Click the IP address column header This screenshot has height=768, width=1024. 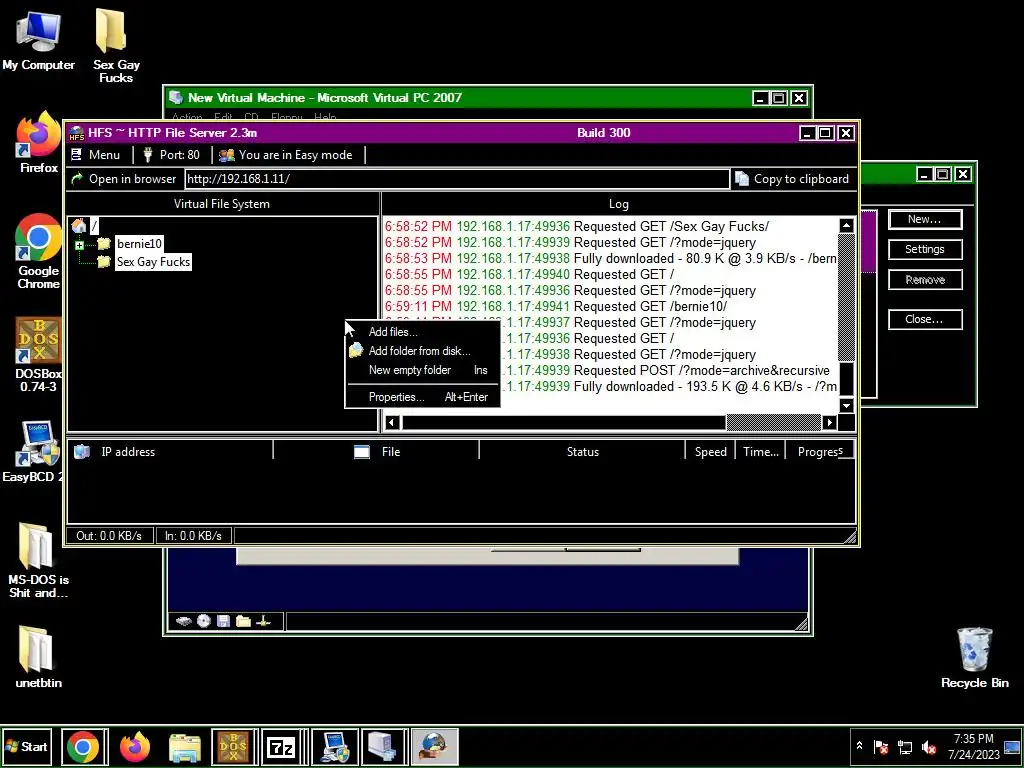[170, 451]
